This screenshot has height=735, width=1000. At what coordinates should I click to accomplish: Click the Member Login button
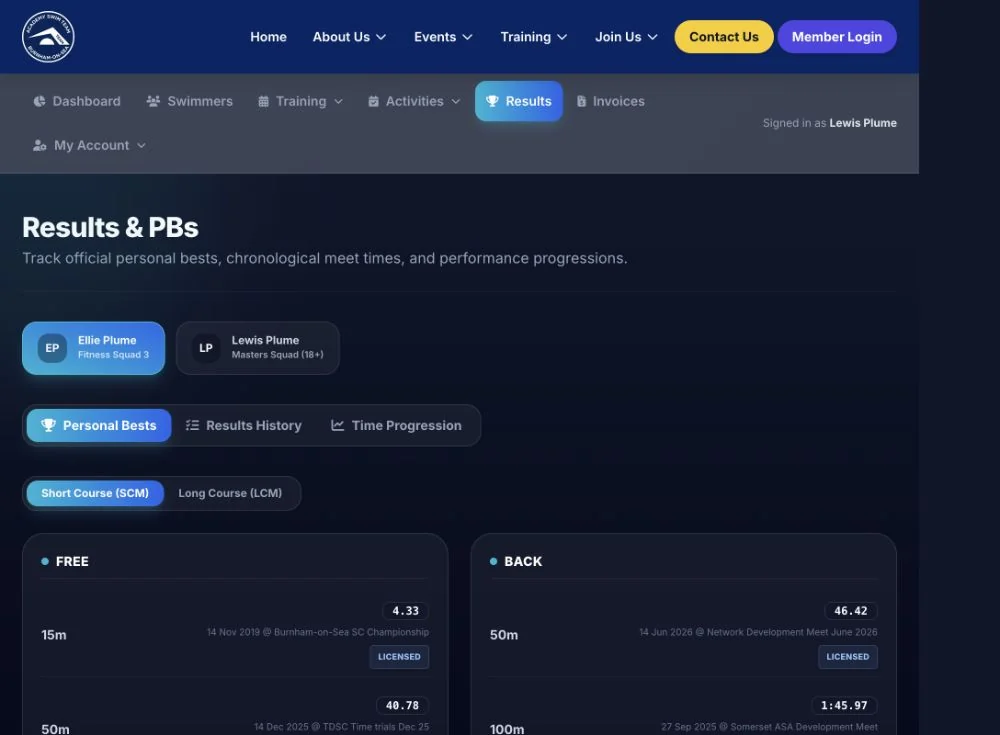point(837,37)
